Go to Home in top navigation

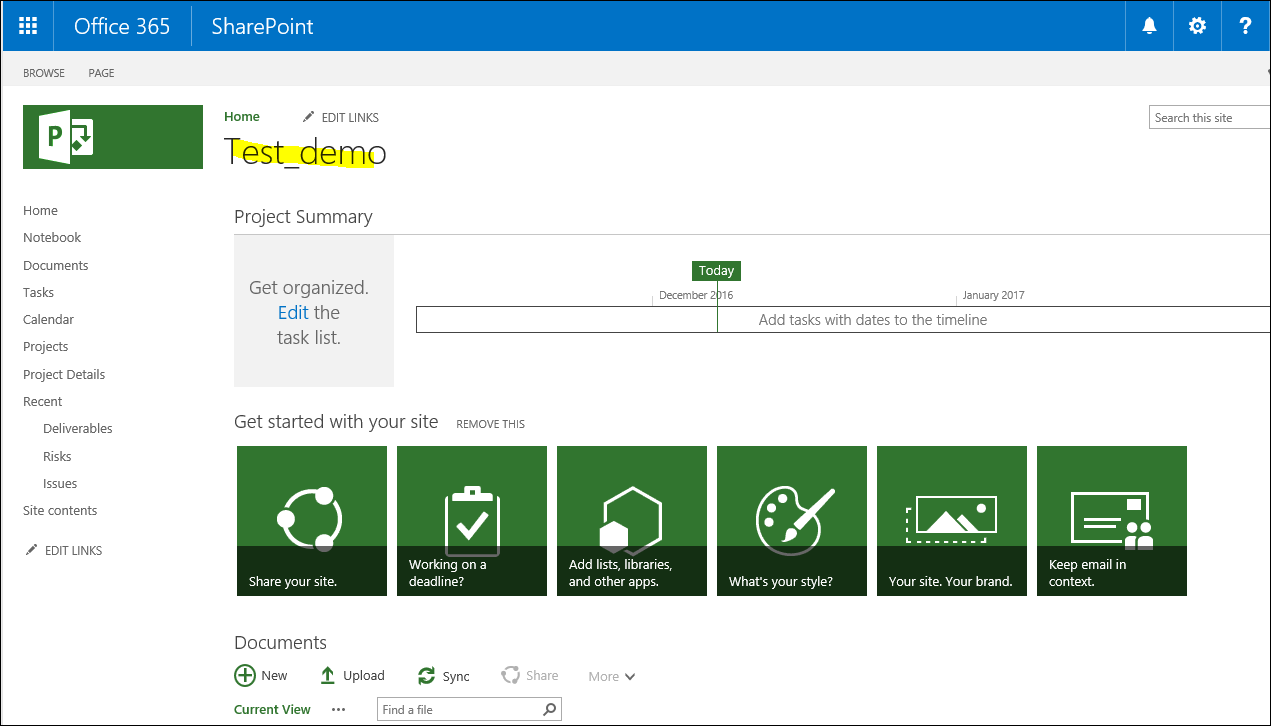(x=242, y=117)
